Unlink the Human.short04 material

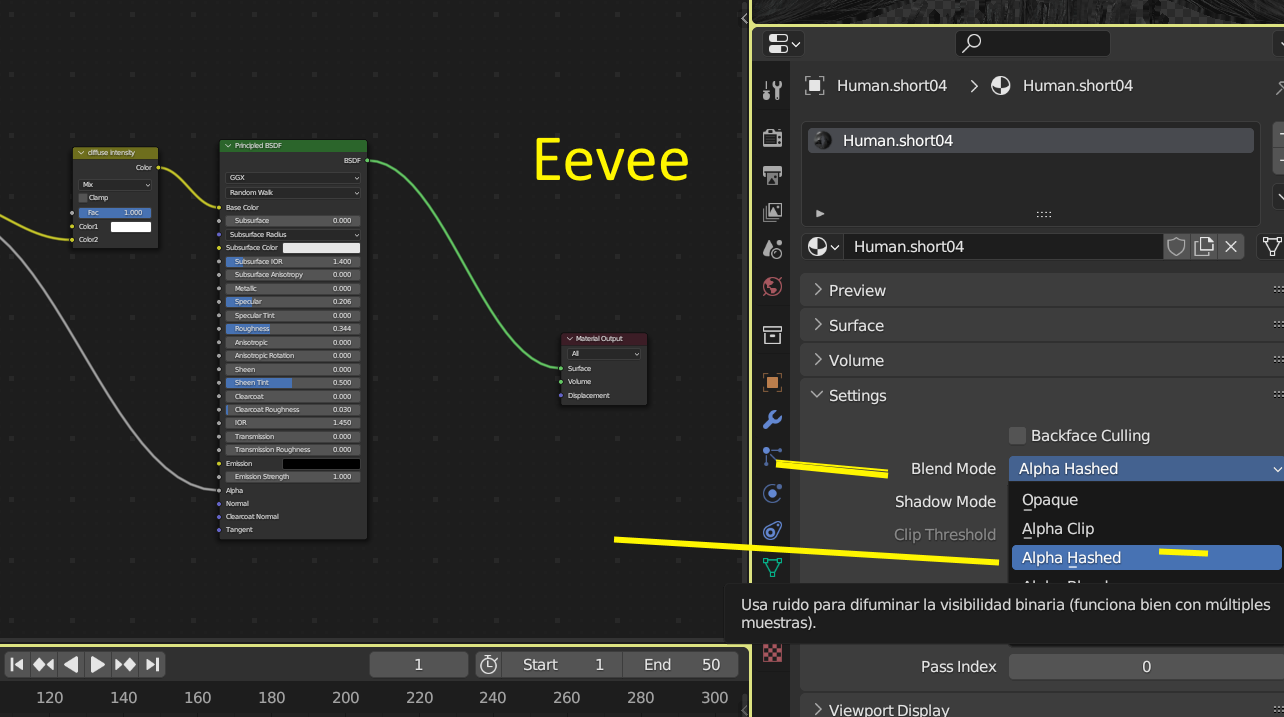(x=1231, y=246)
